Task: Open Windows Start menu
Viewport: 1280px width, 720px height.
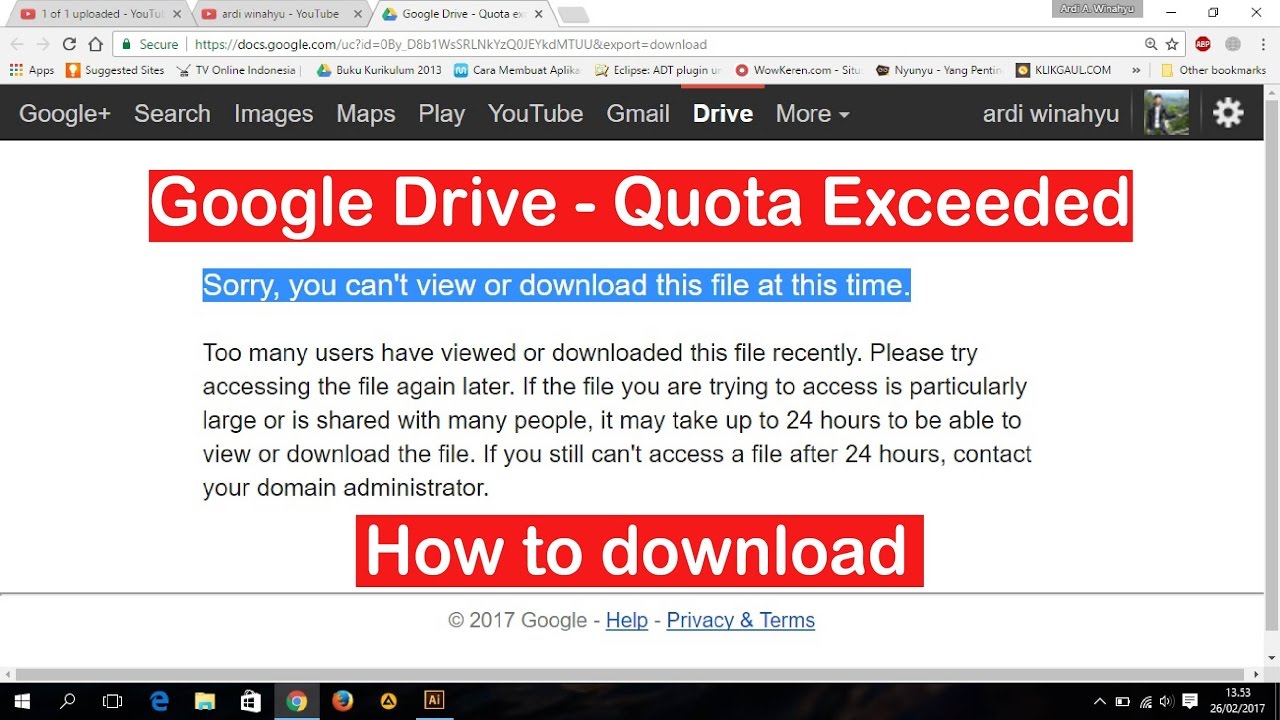Action: coord(21,701)
